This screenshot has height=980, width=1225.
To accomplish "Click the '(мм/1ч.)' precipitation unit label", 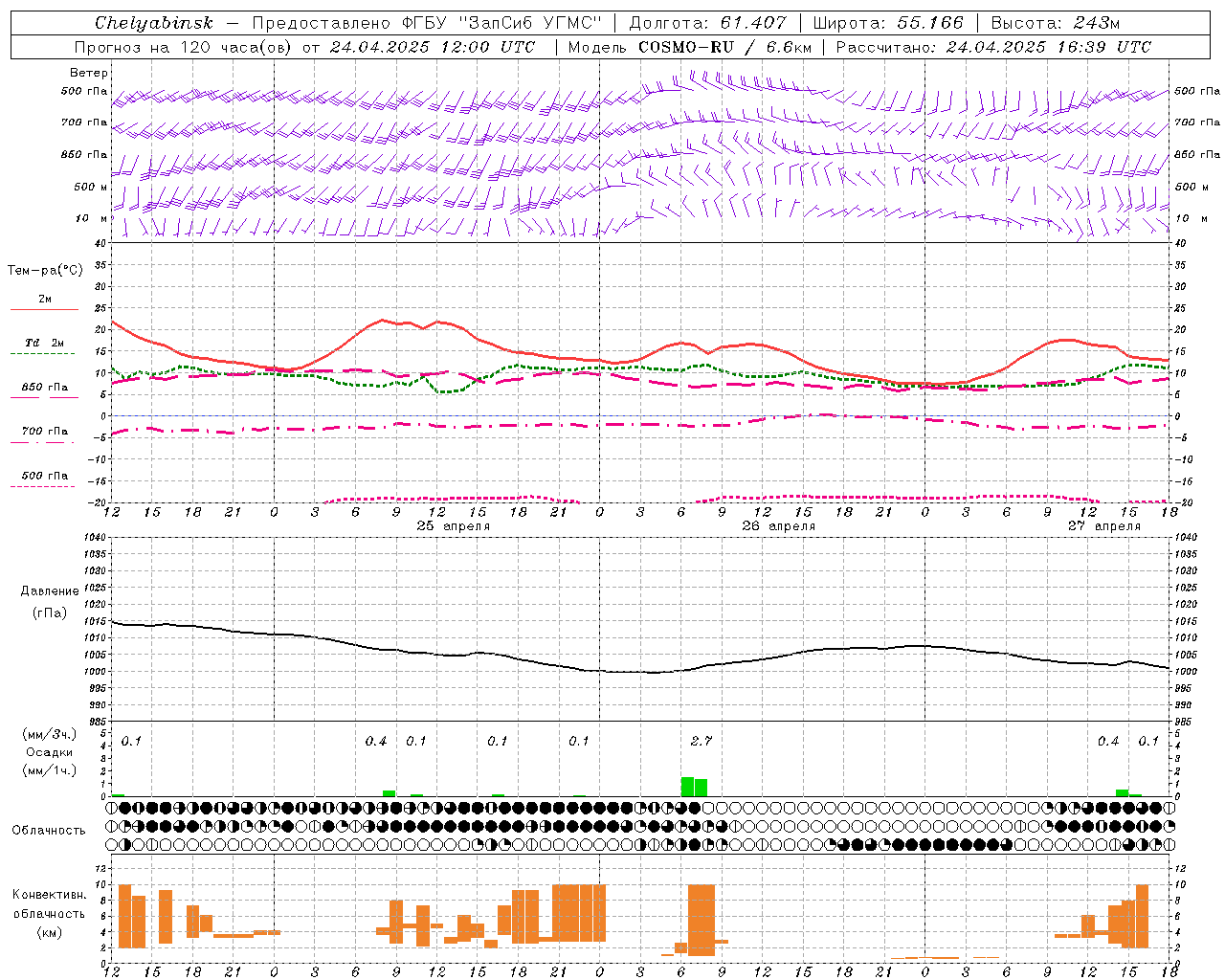I will [x=49, y=770].
